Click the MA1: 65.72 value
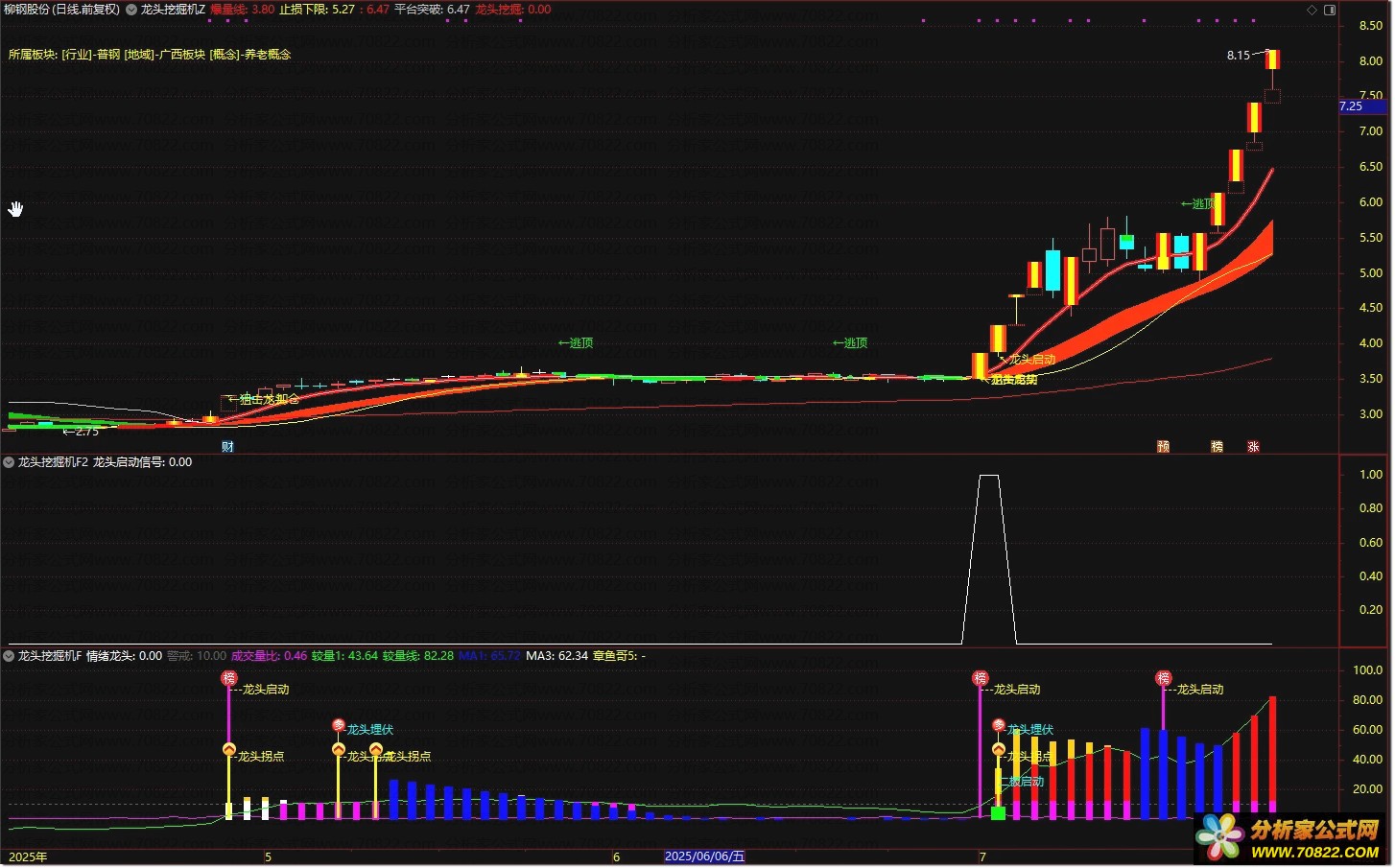Screen dimensions: 1395x868 (x=489, y=656)
